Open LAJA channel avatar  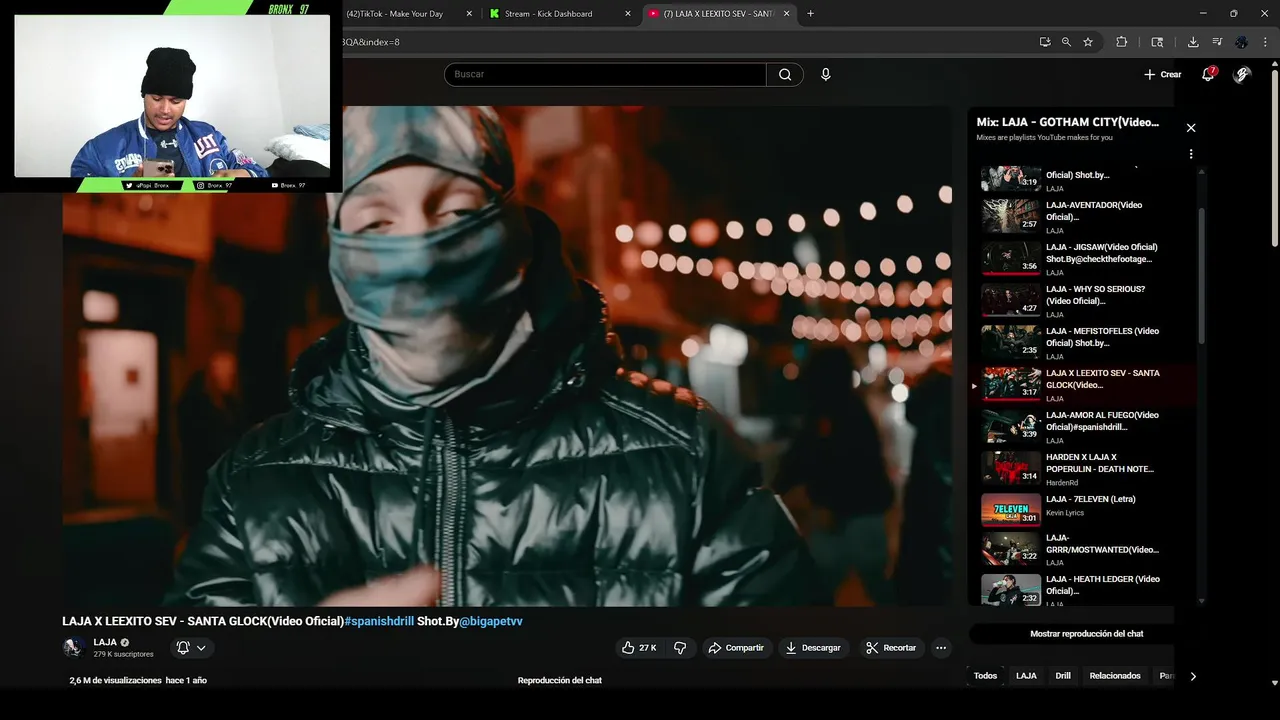point(73,647)
